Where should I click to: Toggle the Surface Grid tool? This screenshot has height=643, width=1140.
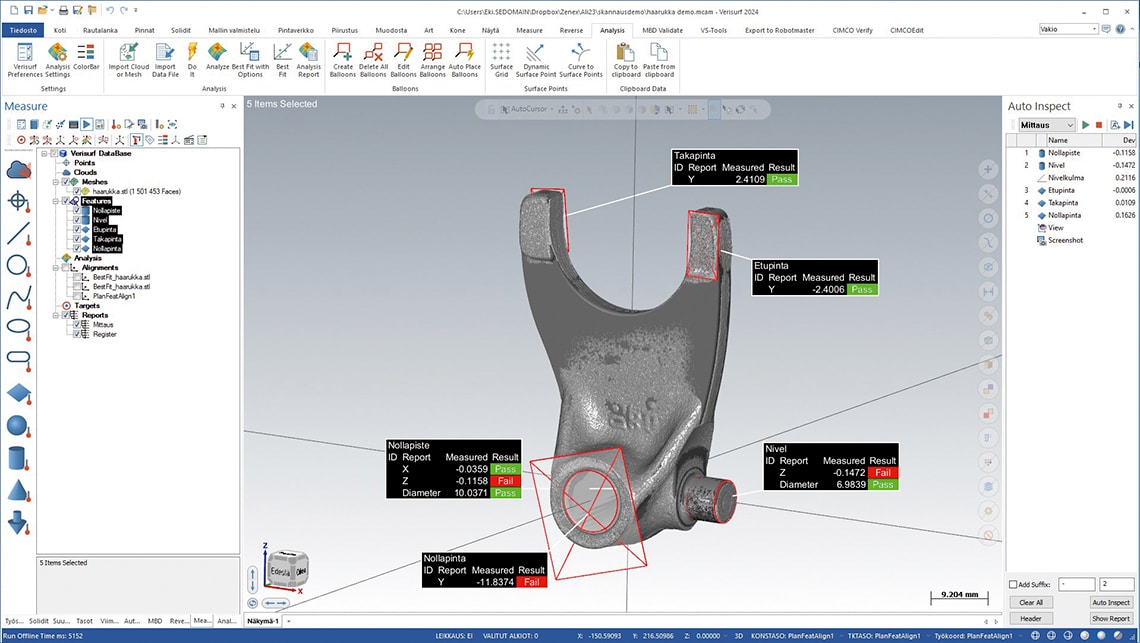pos(502,60)
